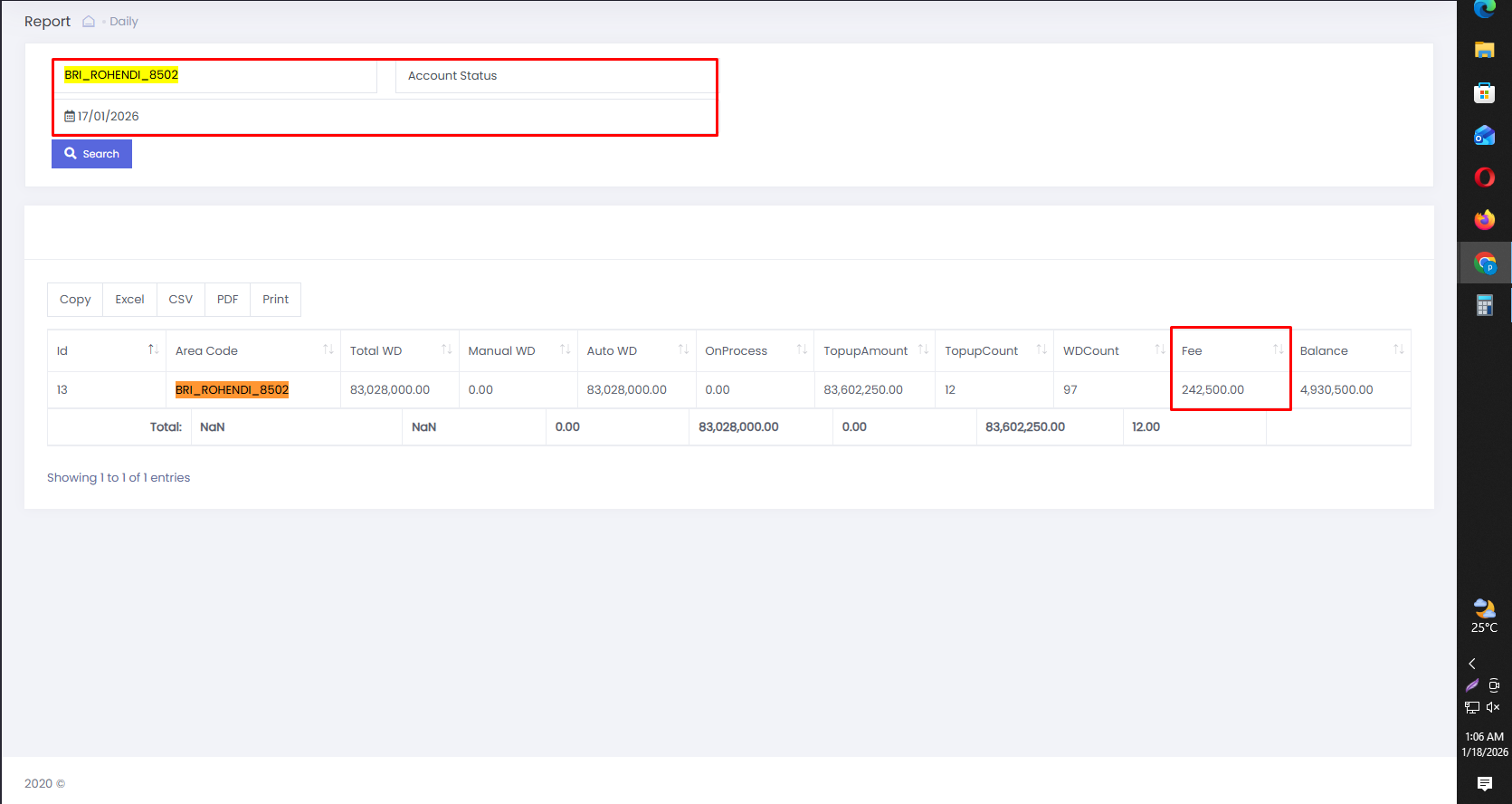
Task: Click the blue Search button
Action: click(x=91, y=154)
